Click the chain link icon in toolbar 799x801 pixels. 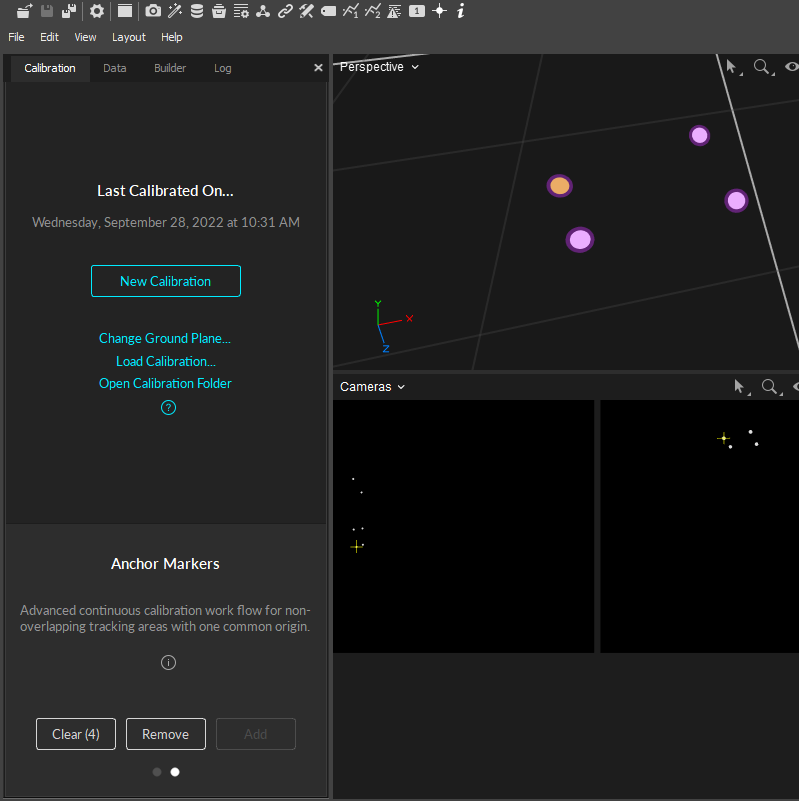(285, 11)
